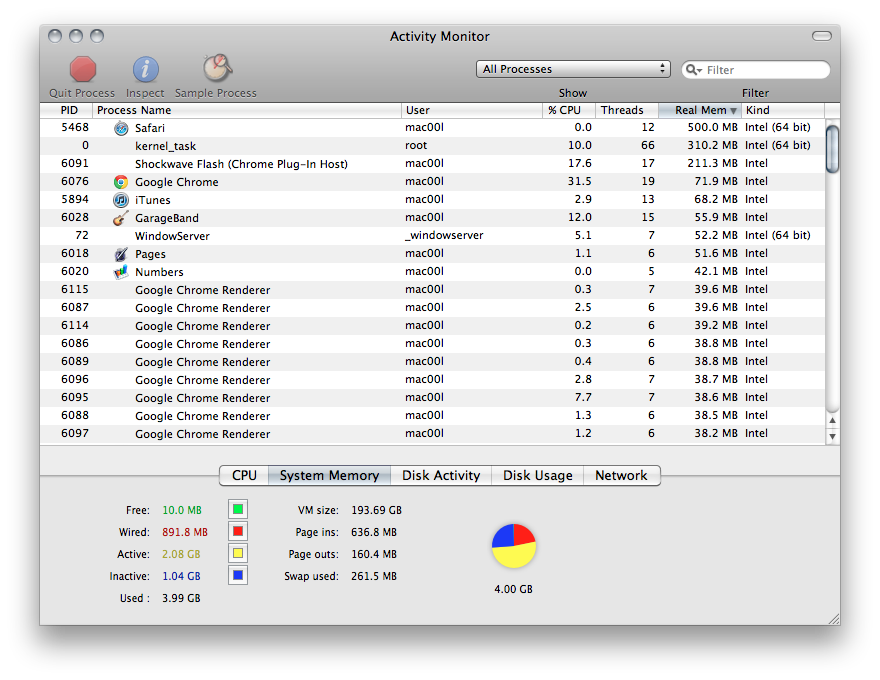Click the Numbers app icon
The image size is (880, 680).
(x=121, y=272)
